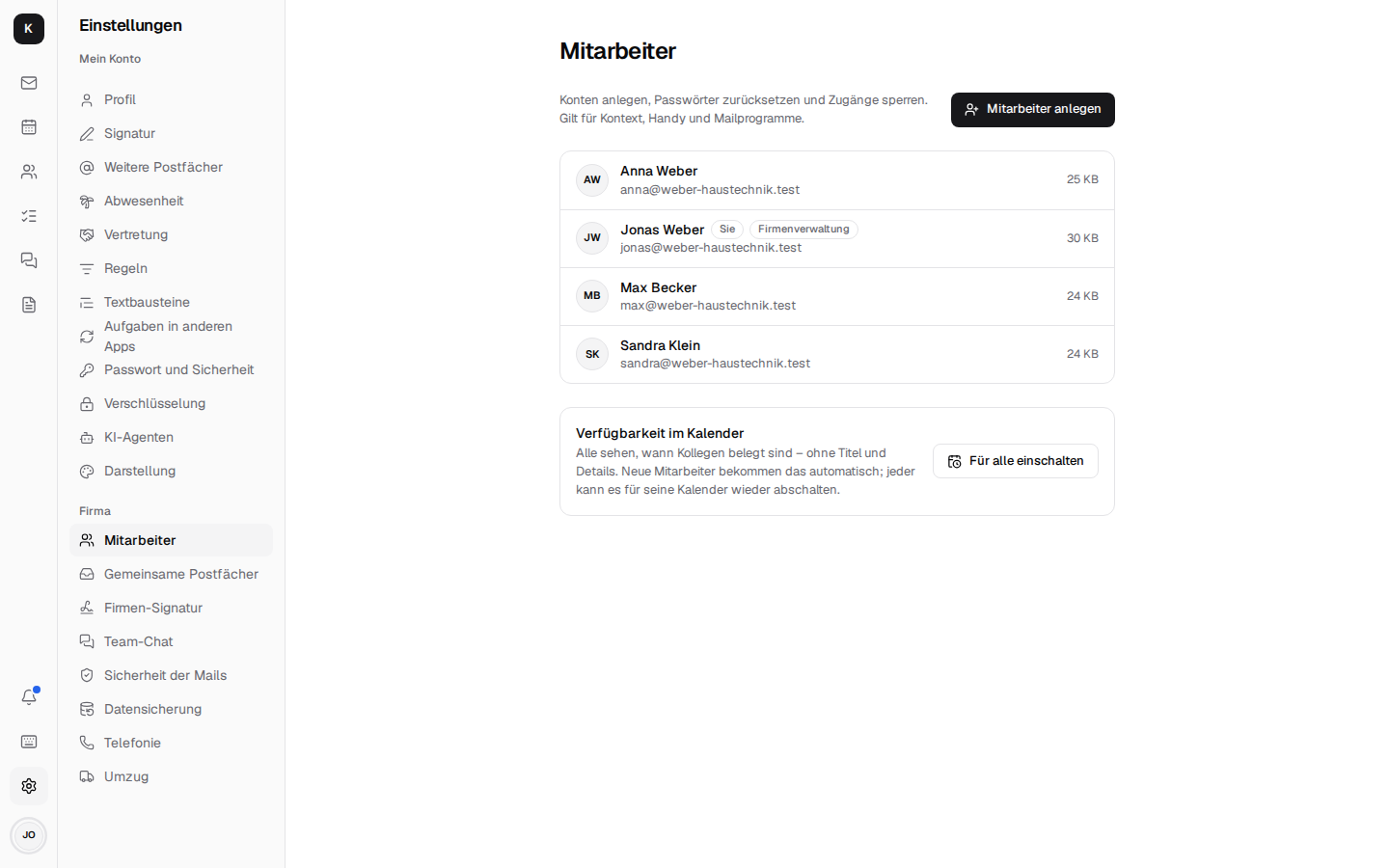Open Gemeinsame Postfächer
The width and height of the screenshot is (1389, 868).
[171, 574]
